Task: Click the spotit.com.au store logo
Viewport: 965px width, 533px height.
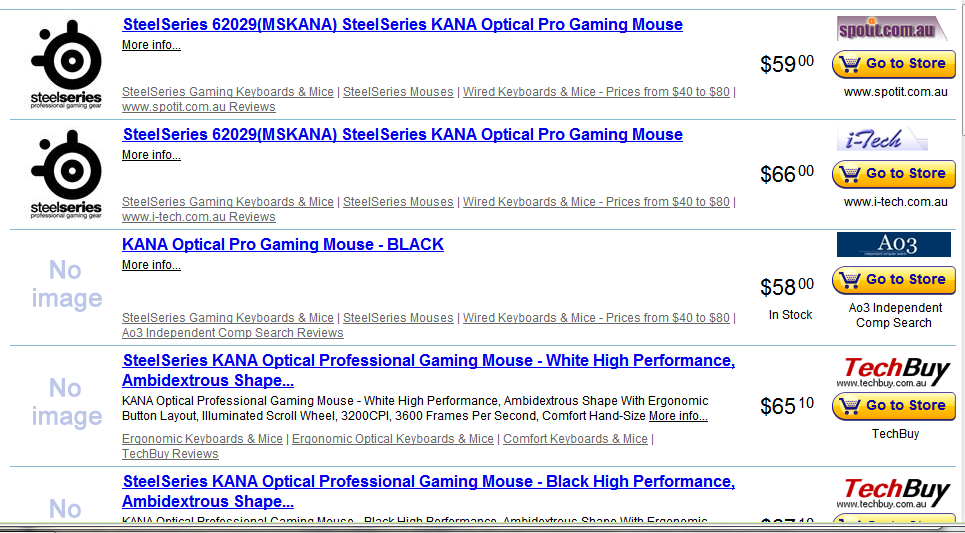Action: tap(892, 29)
